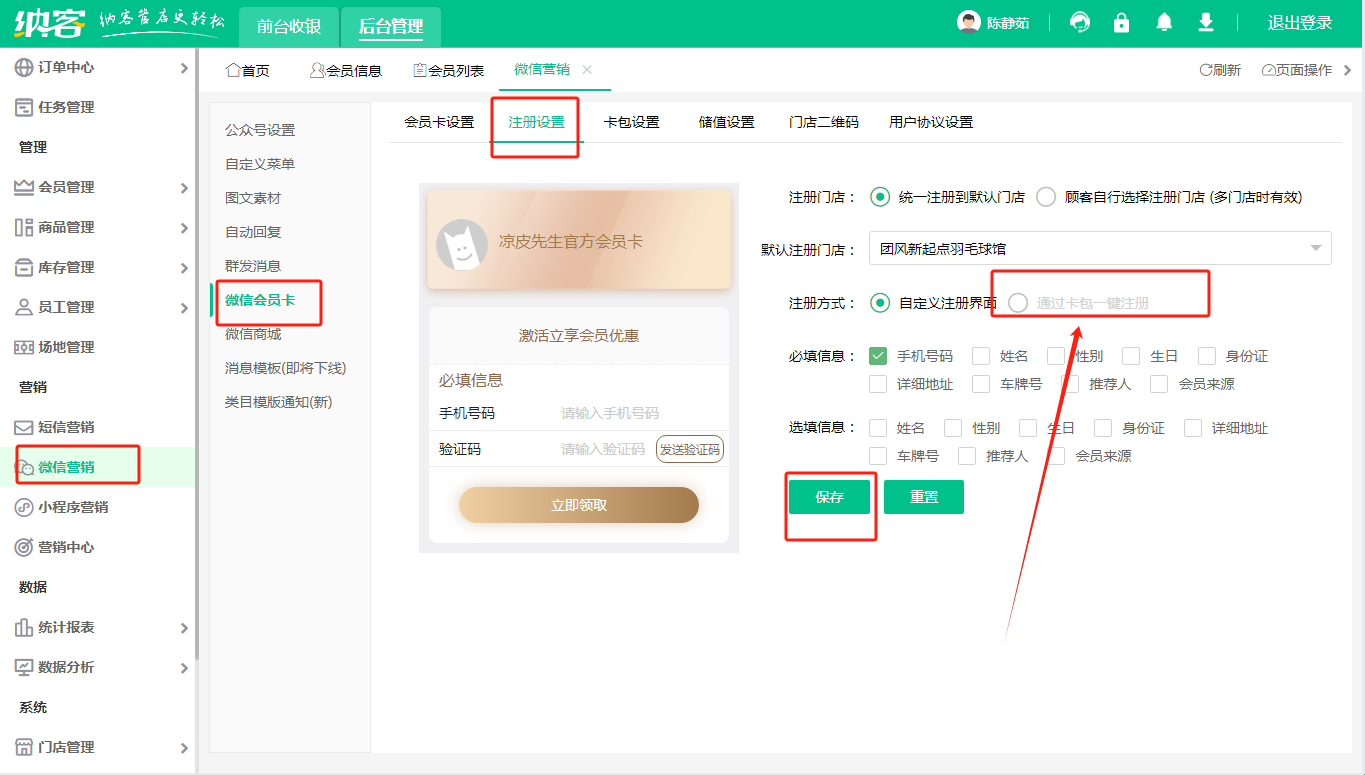
Task: Open 订单中心 in the sidebar
Action: [66, 67]
